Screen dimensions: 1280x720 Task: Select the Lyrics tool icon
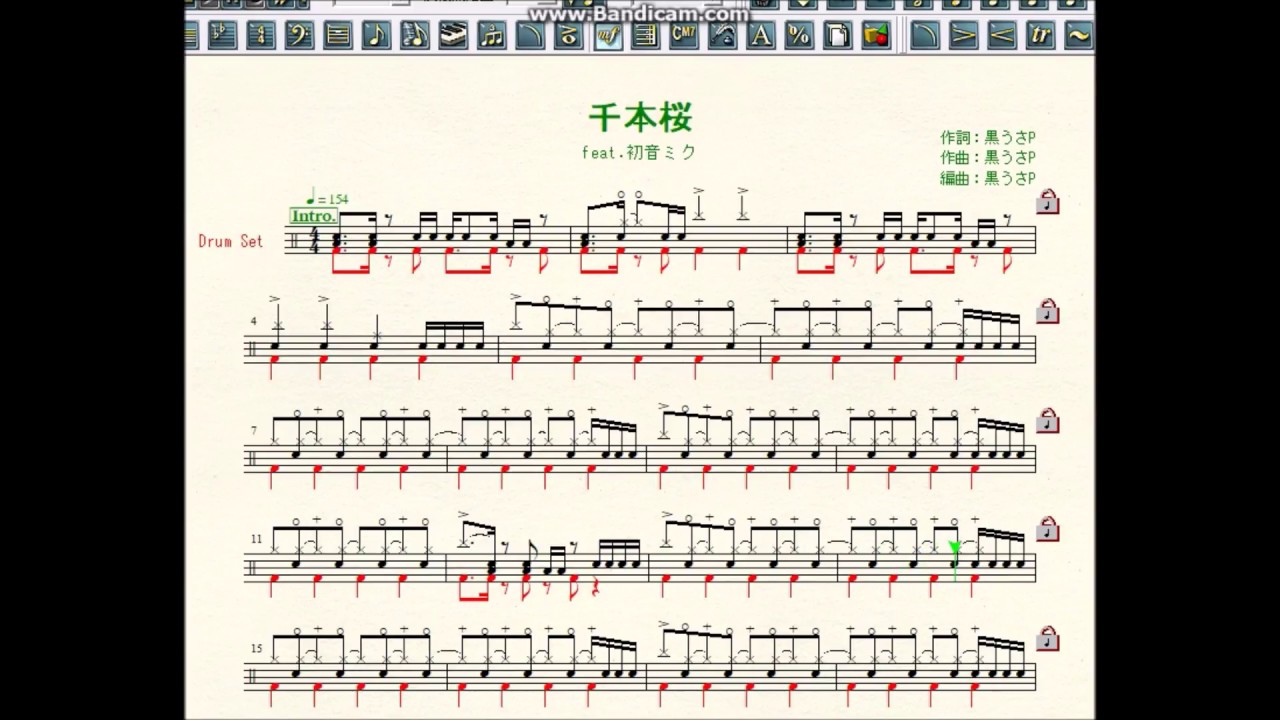click(723, 36)
